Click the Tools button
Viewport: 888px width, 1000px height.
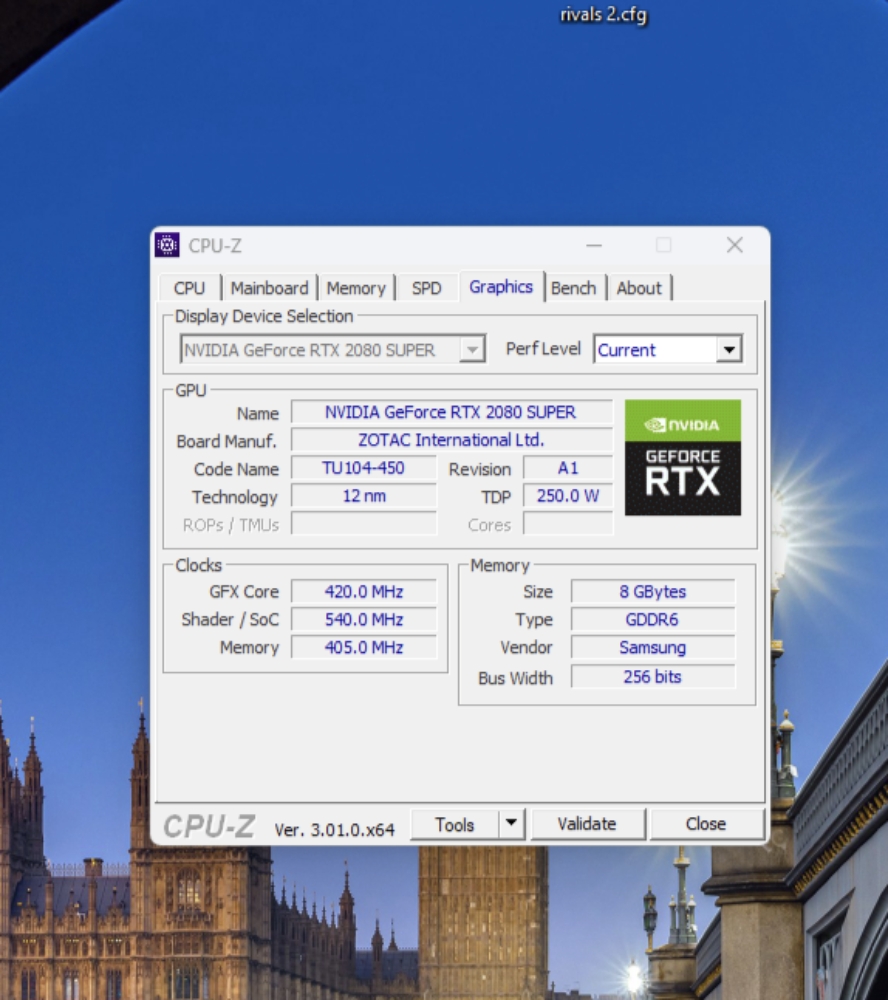(454, 825)
